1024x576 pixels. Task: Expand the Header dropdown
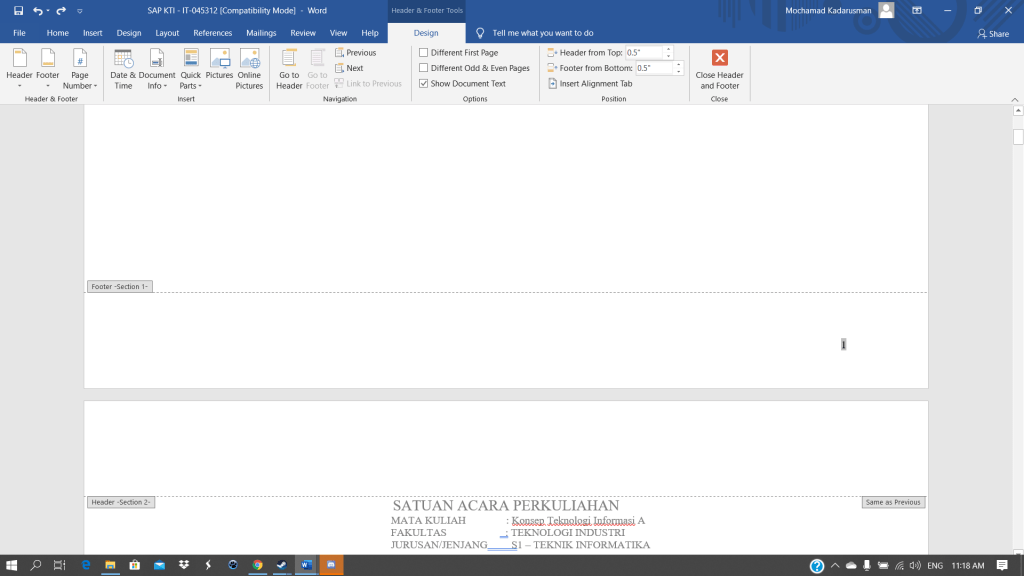coord(19,70)
